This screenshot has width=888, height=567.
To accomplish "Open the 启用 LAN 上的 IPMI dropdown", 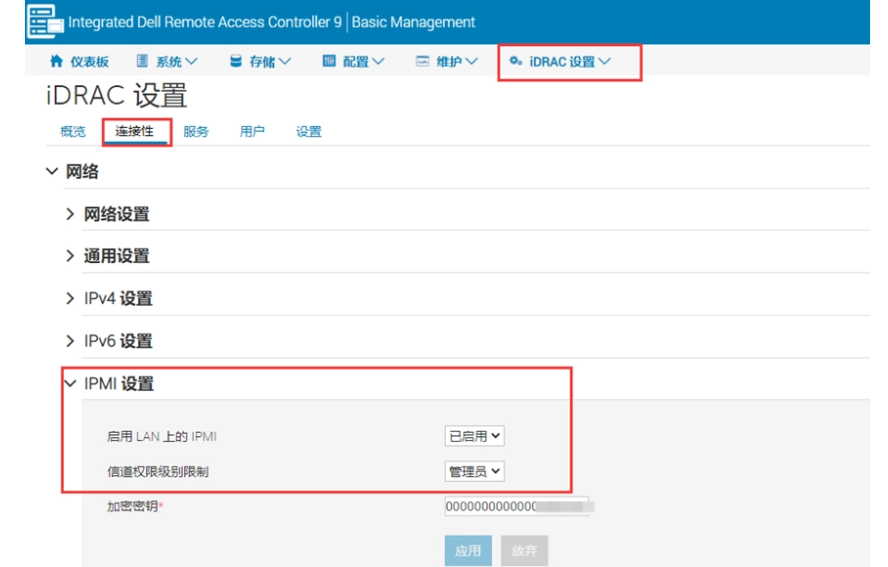I will coord(475,436).
